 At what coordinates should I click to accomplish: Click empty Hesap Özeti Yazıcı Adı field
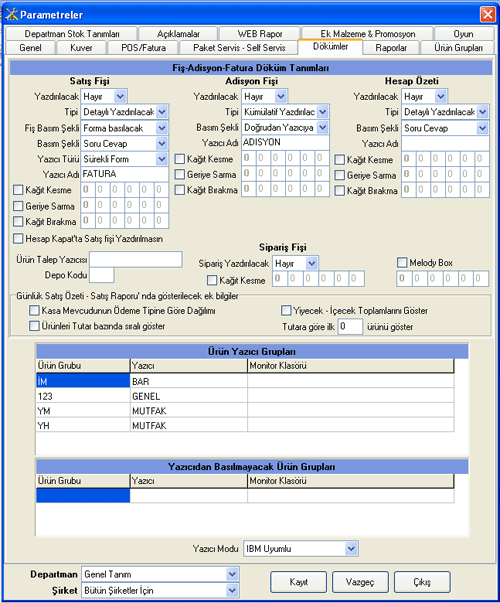click(445, 143)
